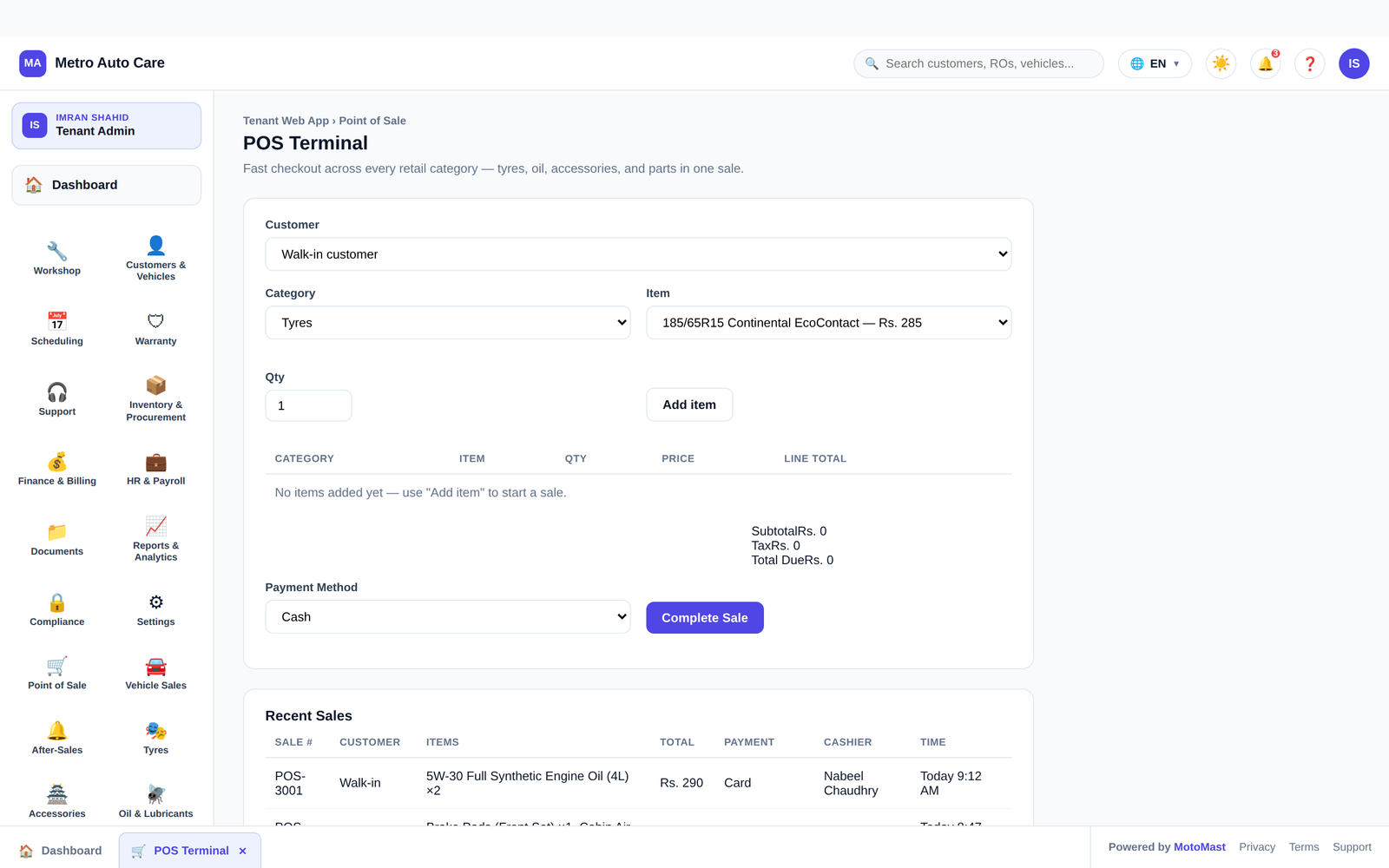Screen dimensions: 1389x868
Task: Open the Settings gear in sidebar
Action: point(156,610)
